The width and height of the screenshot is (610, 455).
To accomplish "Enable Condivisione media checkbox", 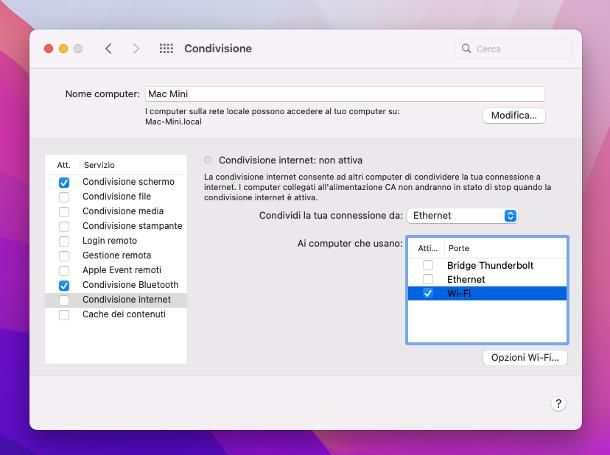I will [64, 212].
